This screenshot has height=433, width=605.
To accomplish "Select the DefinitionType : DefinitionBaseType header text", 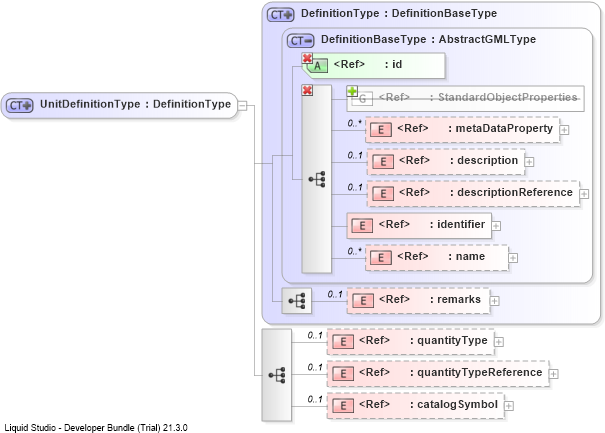I will 399,14.
